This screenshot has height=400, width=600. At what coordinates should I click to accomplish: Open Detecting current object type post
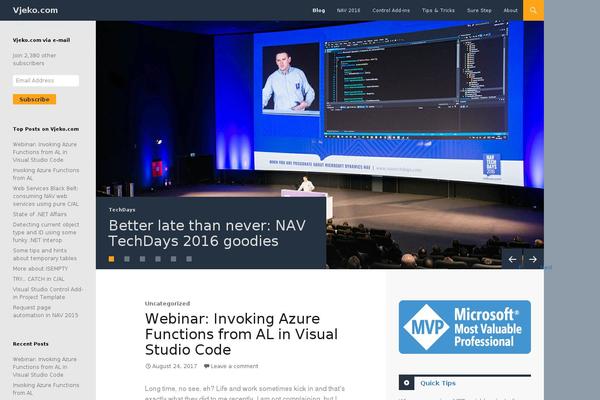[x=46, y=232]
